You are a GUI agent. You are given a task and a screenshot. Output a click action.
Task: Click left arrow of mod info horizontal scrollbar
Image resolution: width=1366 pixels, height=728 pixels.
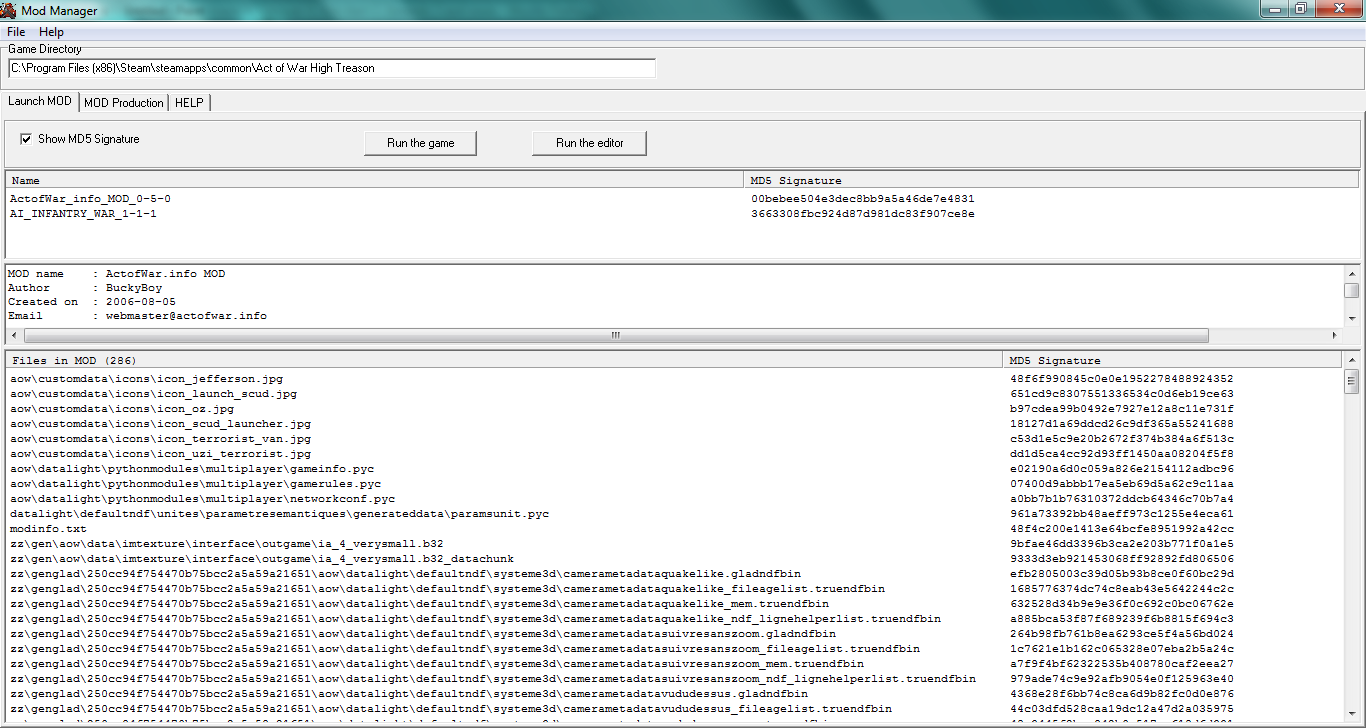(x=13, y=336)
